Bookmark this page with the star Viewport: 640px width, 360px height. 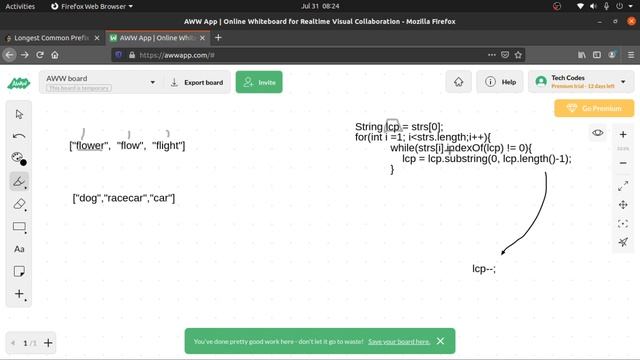point(518,55)
